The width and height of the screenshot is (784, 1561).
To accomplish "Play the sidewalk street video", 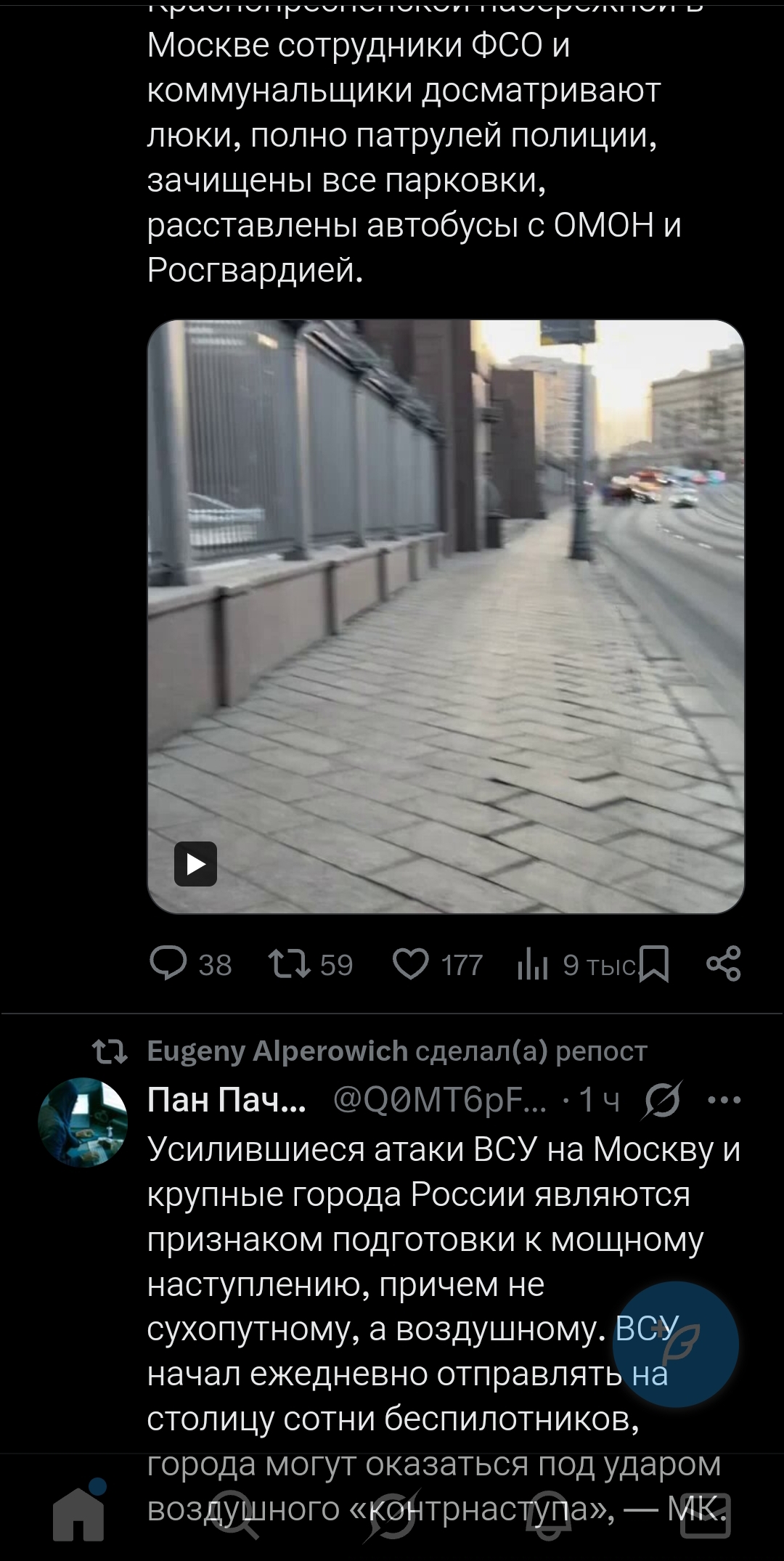I will click(195, 864).
